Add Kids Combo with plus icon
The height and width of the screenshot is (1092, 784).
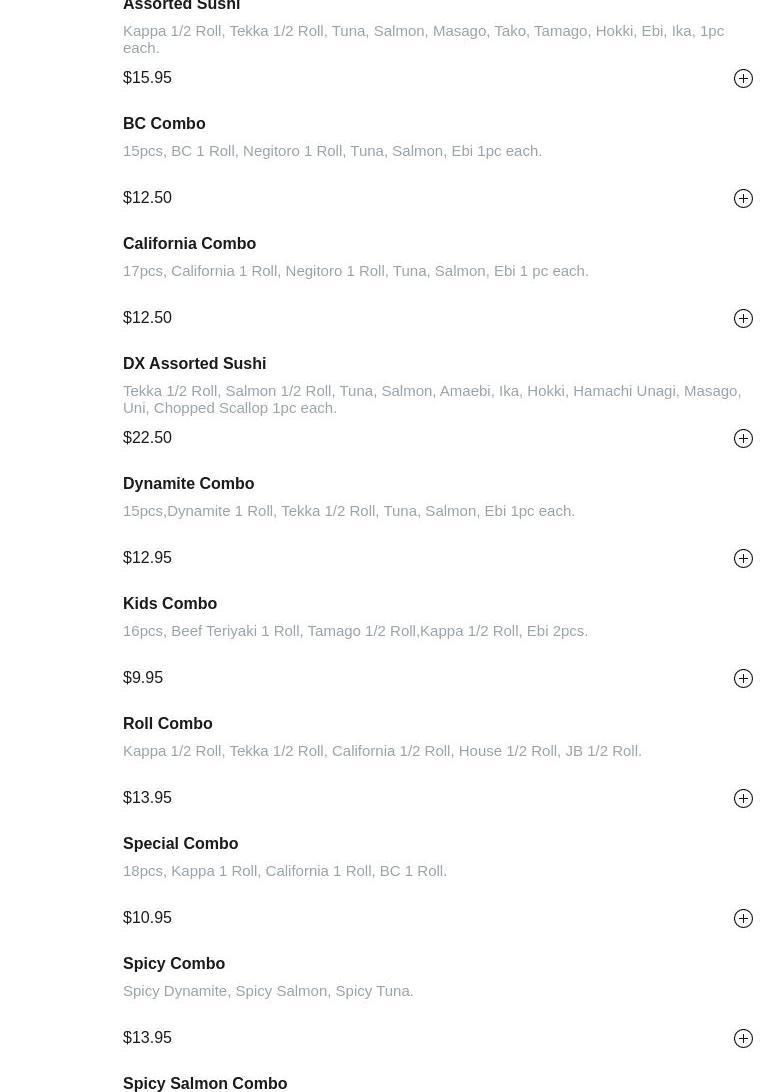click(x=743, y=678)
